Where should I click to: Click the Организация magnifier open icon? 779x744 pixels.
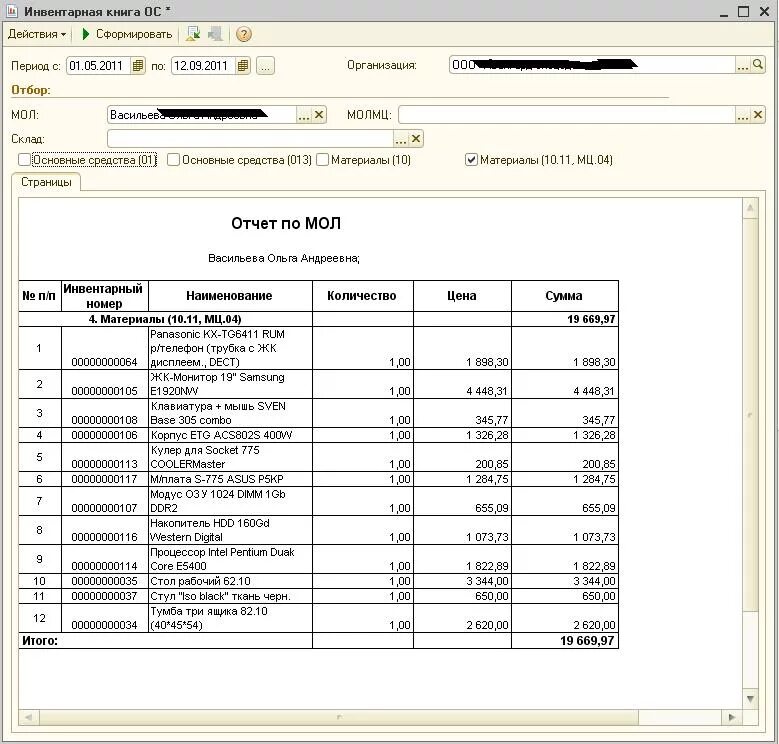(x=758, y=65)
